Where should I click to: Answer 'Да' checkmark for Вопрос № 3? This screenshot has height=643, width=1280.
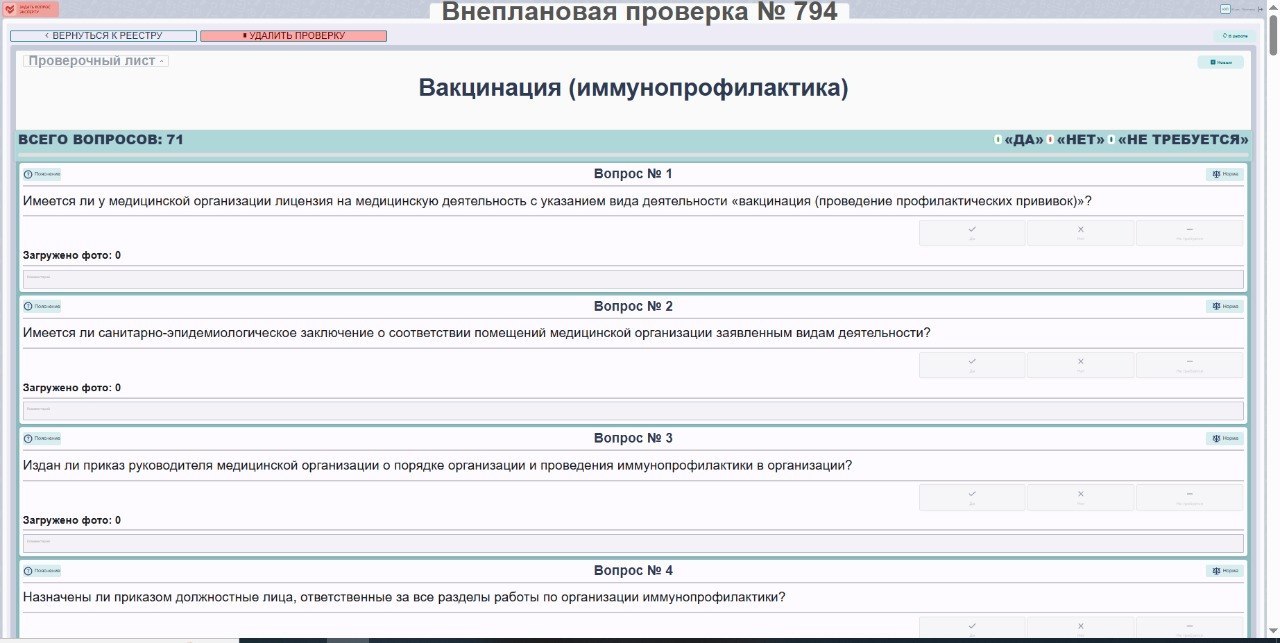coord(972,497)
